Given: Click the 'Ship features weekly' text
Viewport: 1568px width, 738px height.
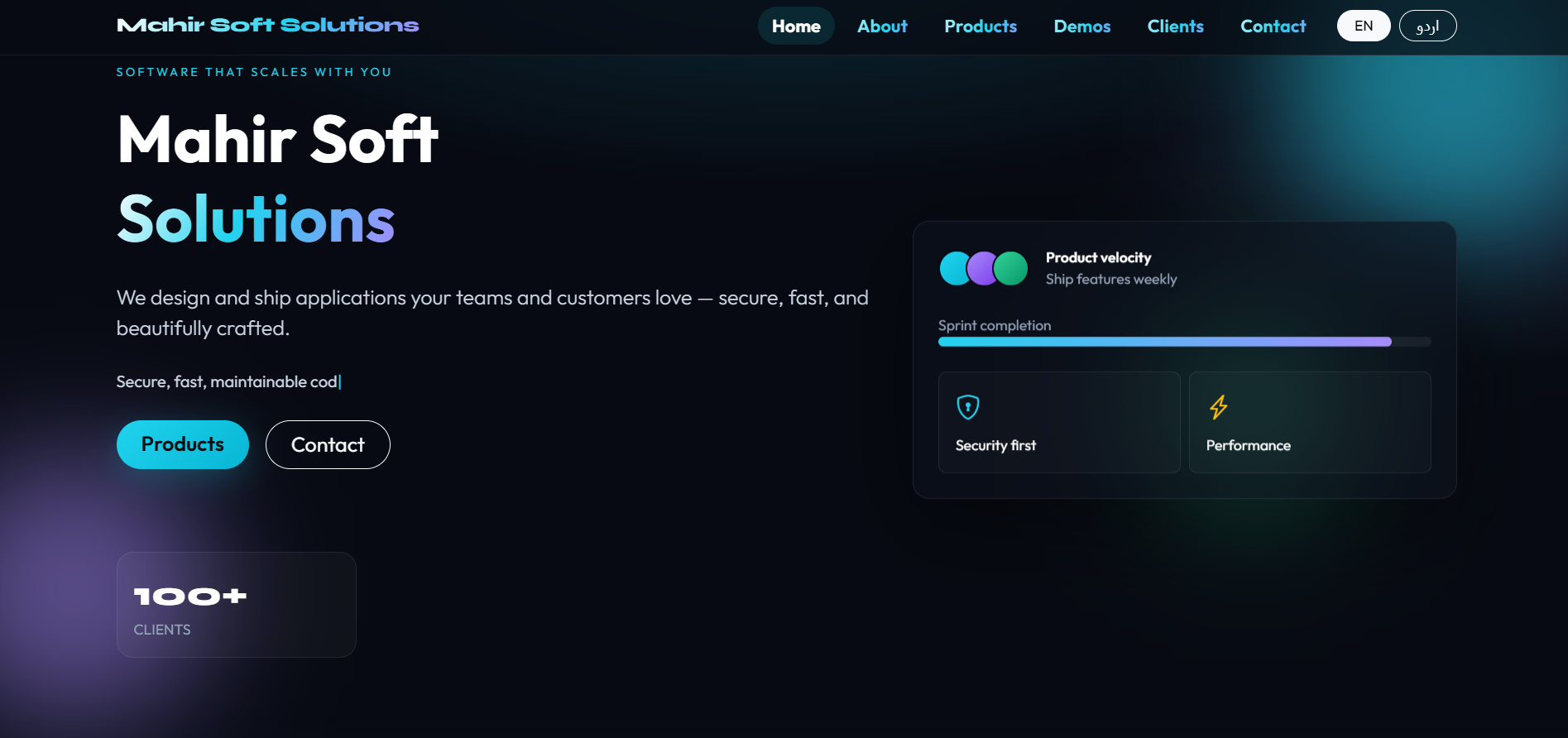Looking at the screenshot, I should tap(1110, 280).
